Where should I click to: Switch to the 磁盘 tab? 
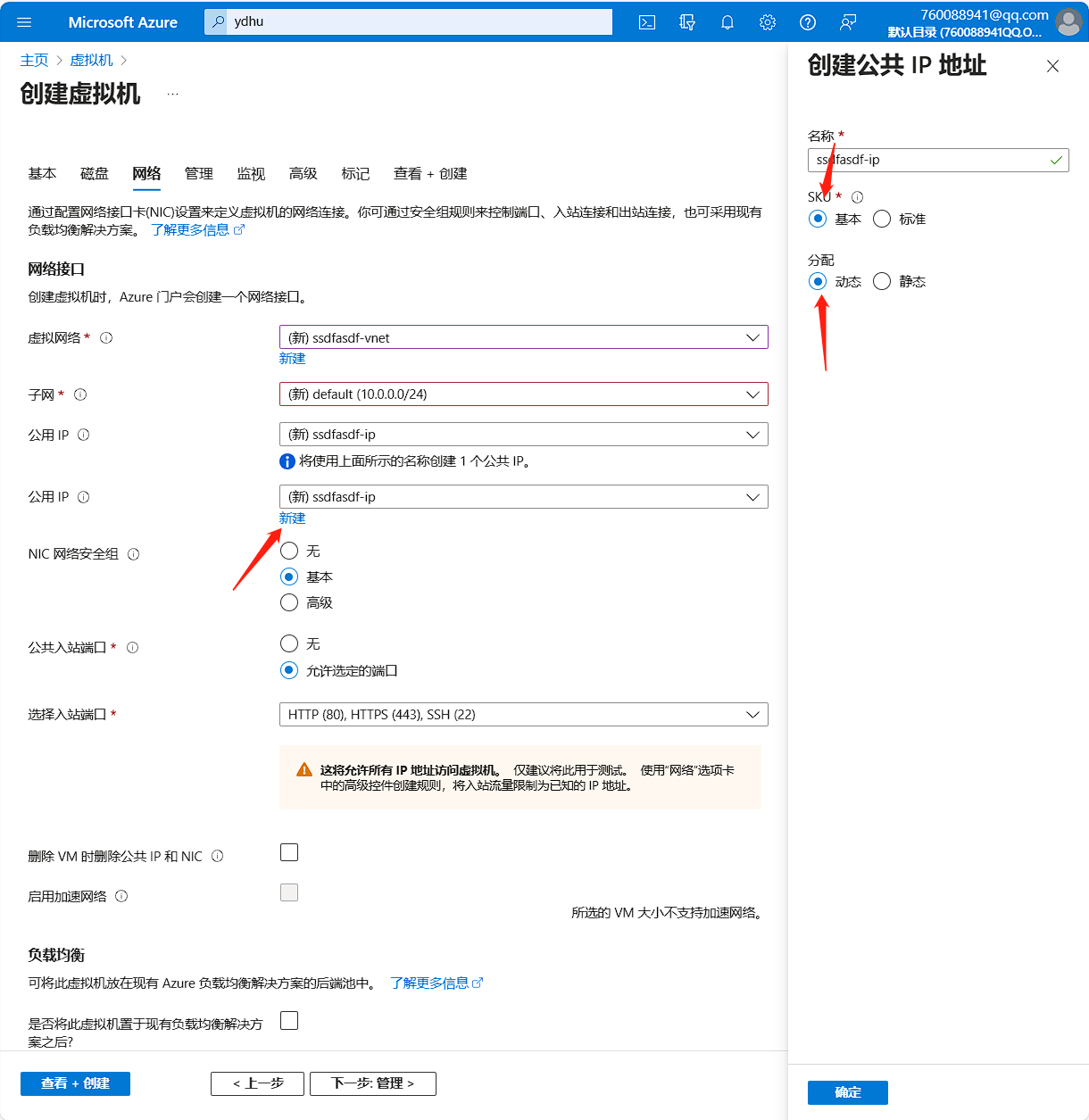[x=95, y=173]
